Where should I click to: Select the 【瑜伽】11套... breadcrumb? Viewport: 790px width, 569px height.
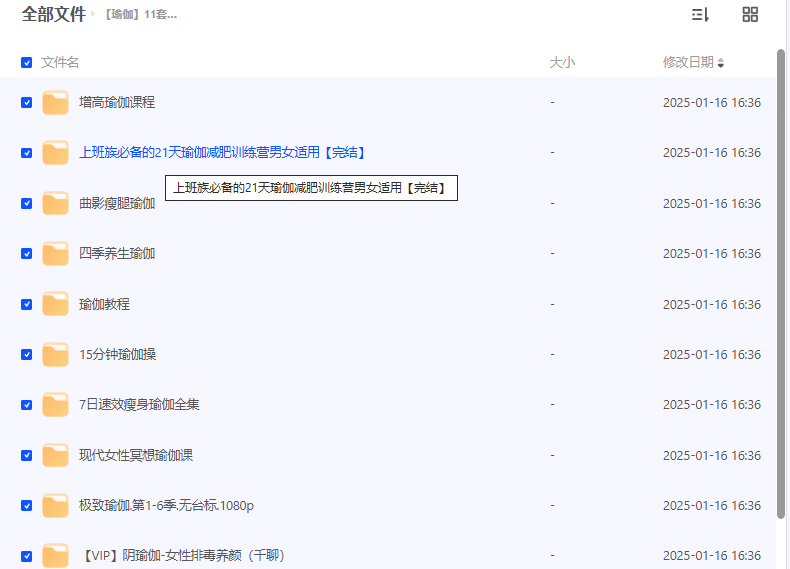coord(141,15)
